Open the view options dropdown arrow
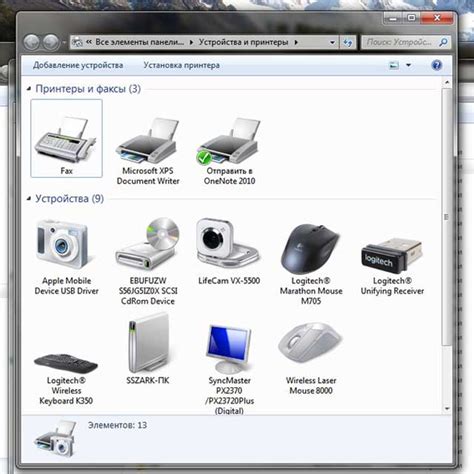474x474 pixels. click(408, 65)
